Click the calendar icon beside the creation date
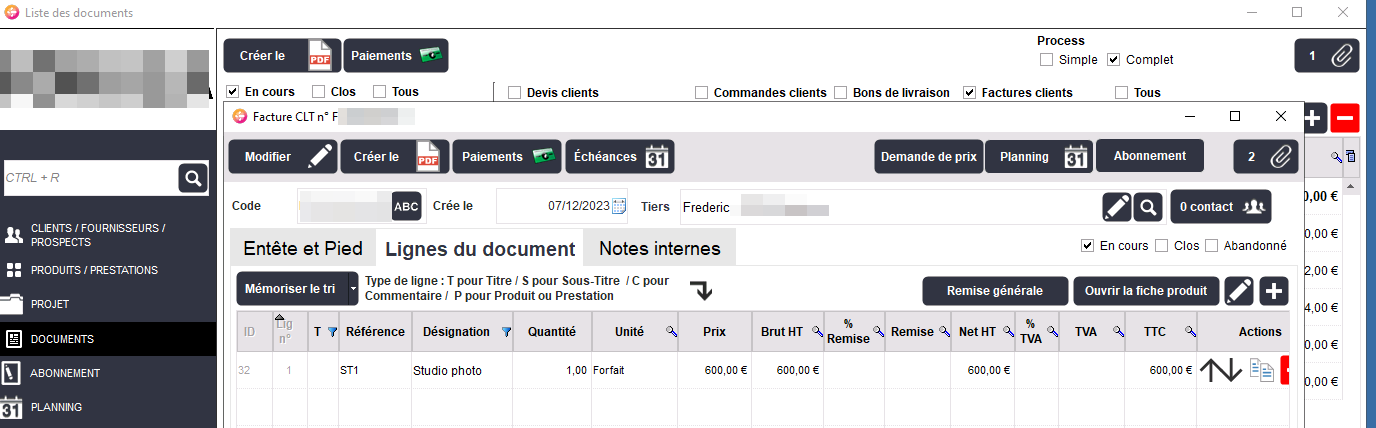Viewport: 1376px width, 428px height. coord(619,207)
